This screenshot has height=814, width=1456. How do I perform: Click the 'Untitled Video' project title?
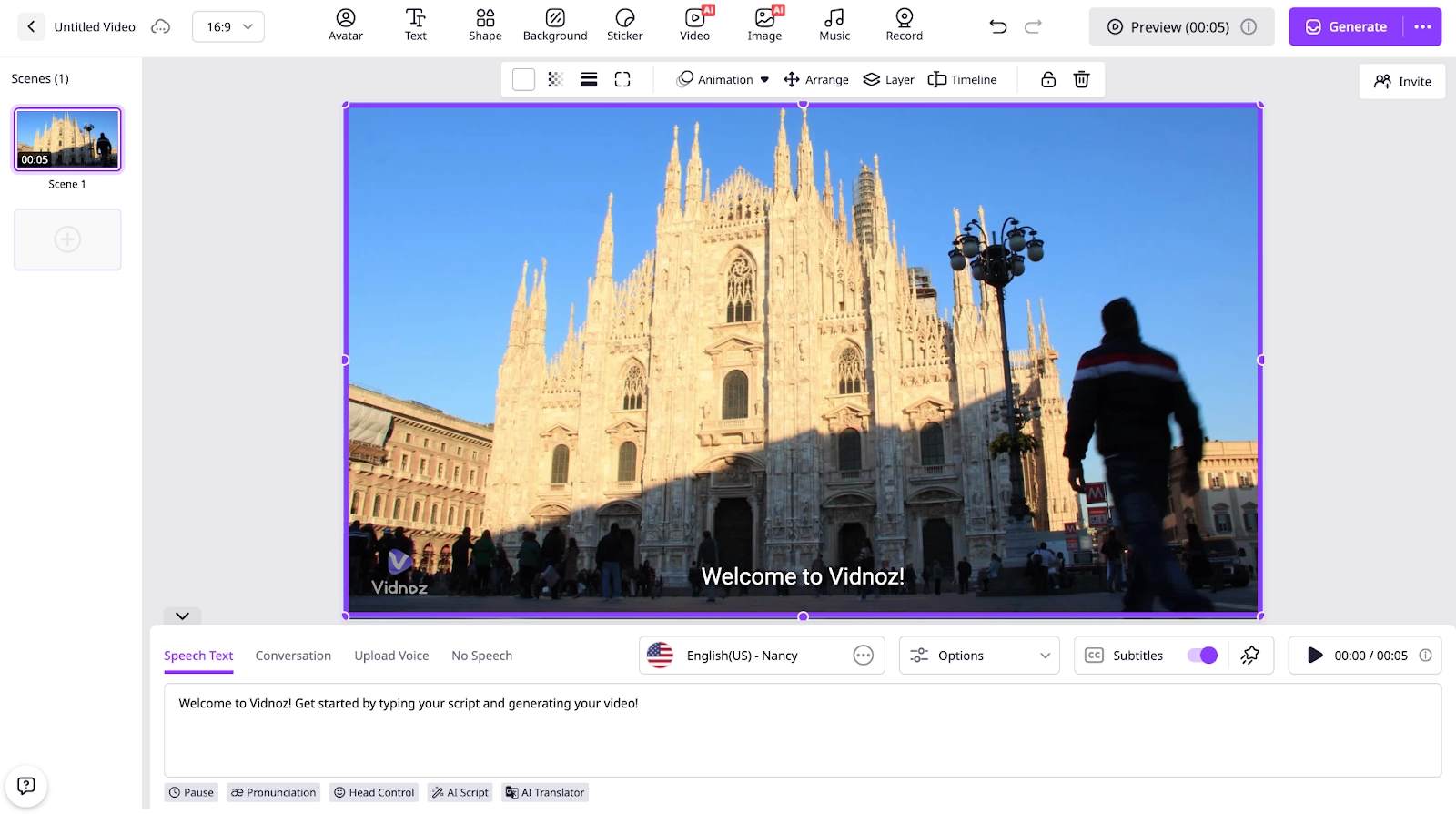pyautogui.click(x=95, y=26)
